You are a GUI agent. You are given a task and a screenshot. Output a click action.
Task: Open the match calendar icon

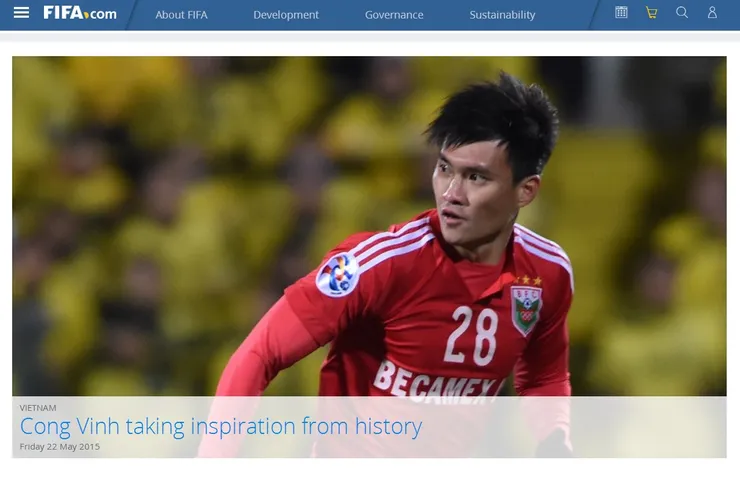621,12
